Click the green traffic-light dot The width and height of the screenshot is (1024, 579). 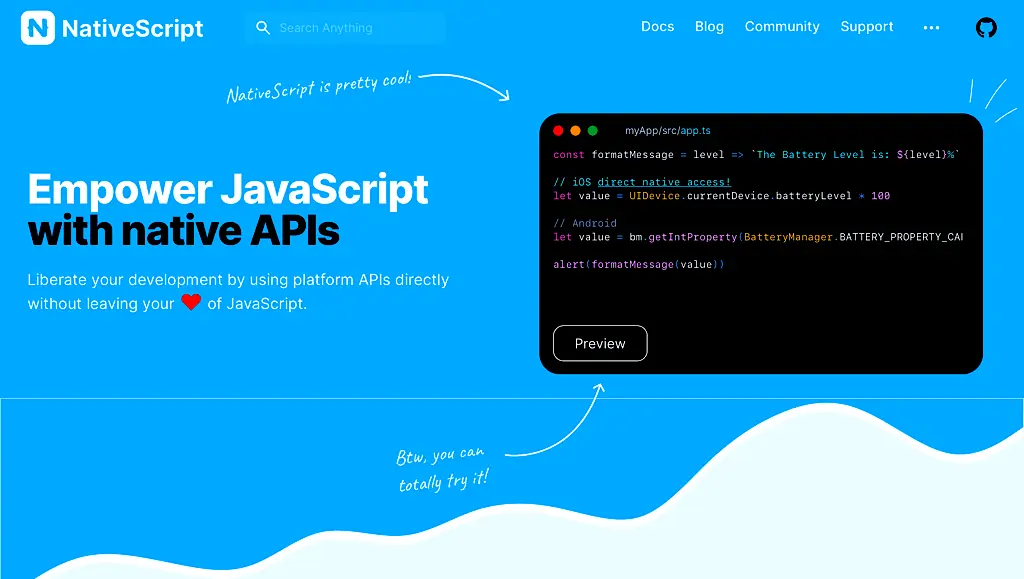point(592,130)
